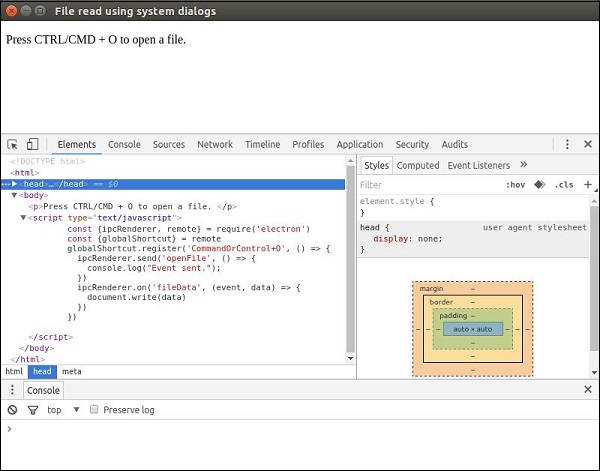Open the console drawer three-dot menu

click(x=11, y=390)
